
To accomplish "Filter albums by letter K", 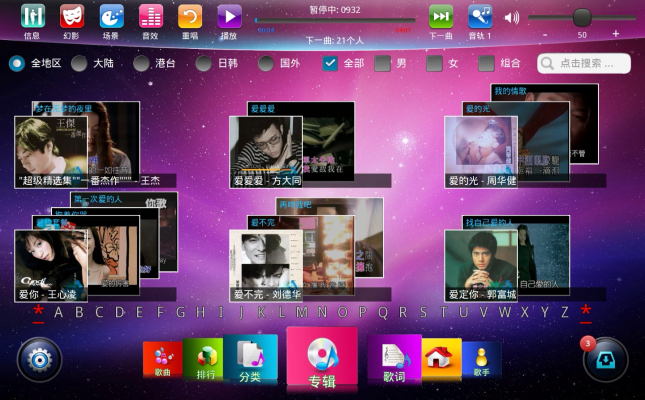I will pos(261,312).
